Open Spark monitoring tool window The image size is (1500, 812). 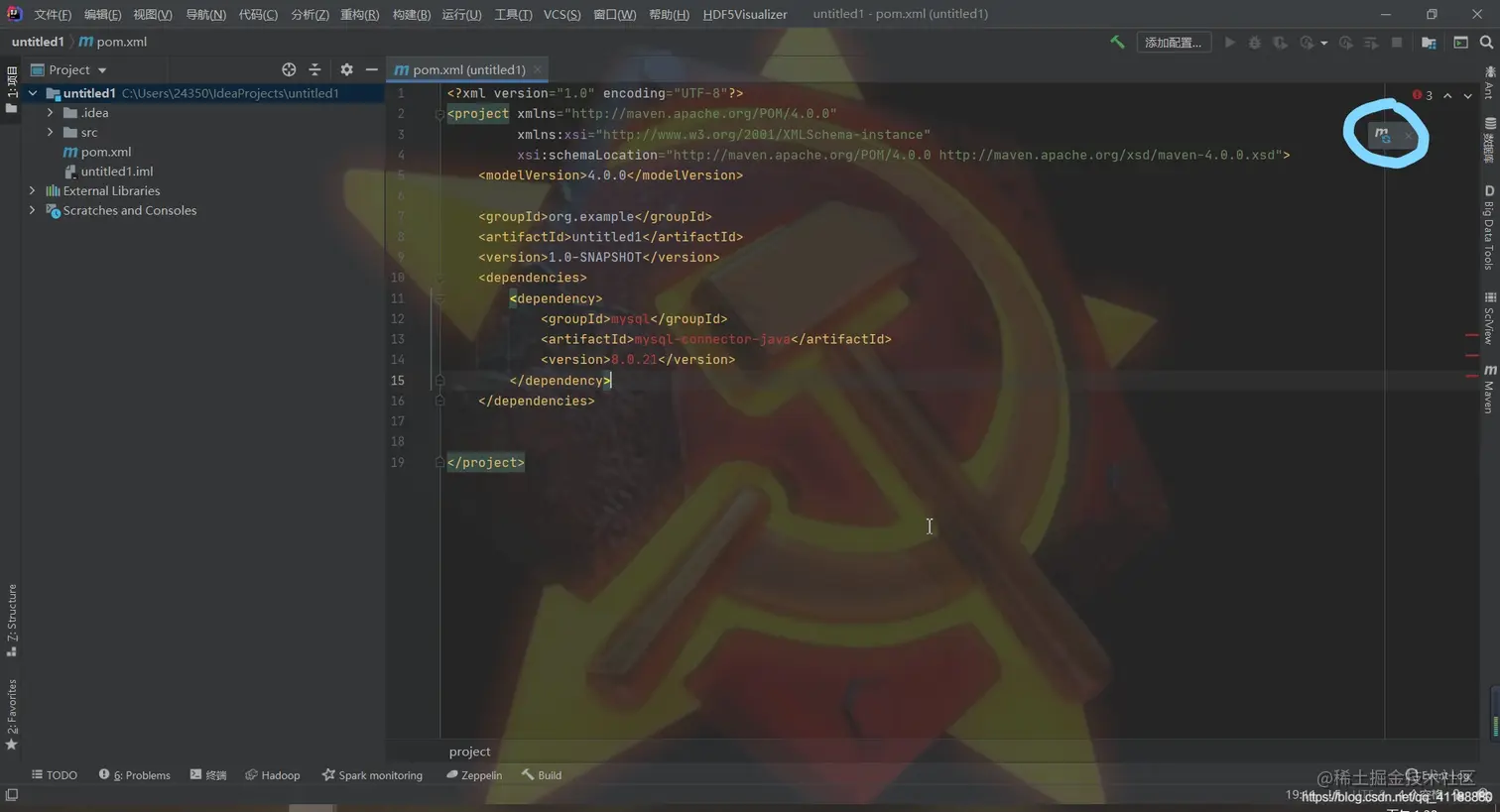pos(372,775)
